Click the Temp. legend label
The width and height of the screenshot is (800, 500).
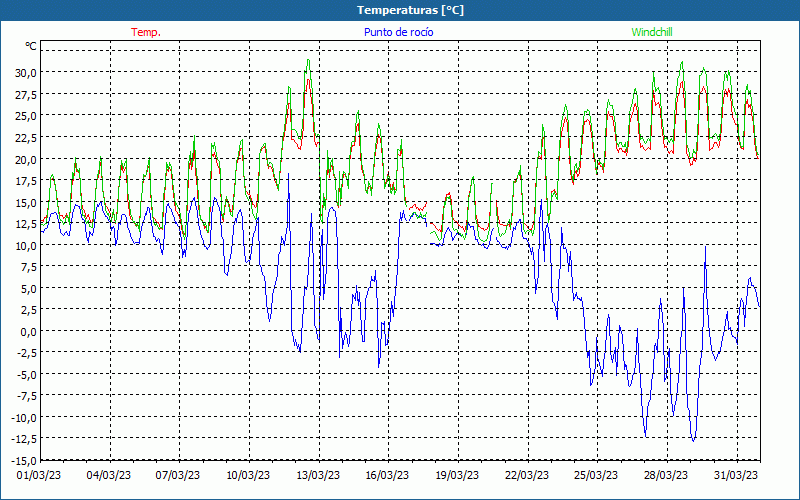click(x=146, y=32)
